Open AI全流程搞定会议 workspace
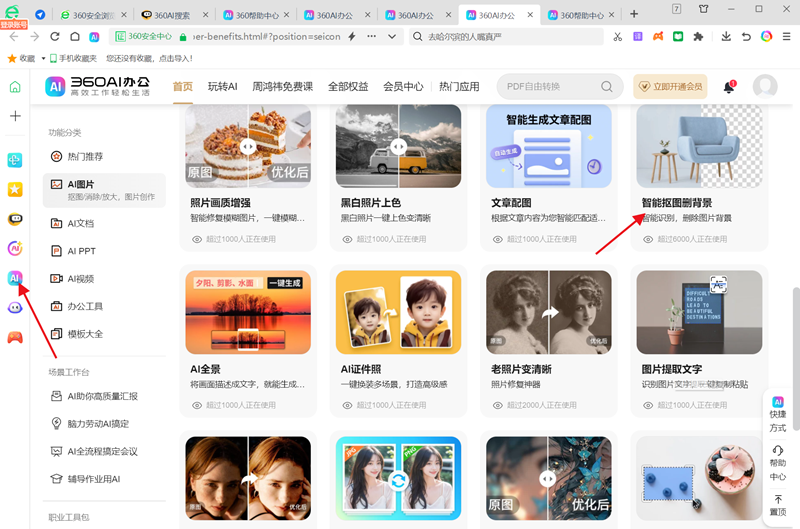 point(104,451)
